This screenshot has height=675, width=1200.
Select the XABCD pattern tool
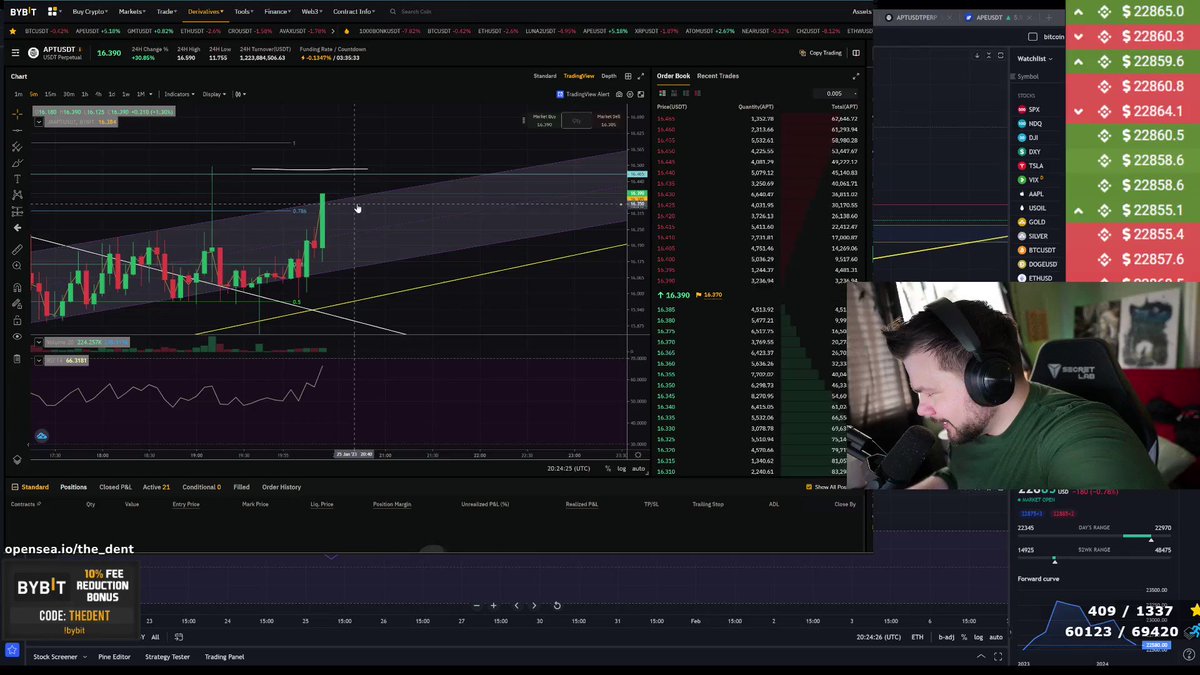(17, 195)
